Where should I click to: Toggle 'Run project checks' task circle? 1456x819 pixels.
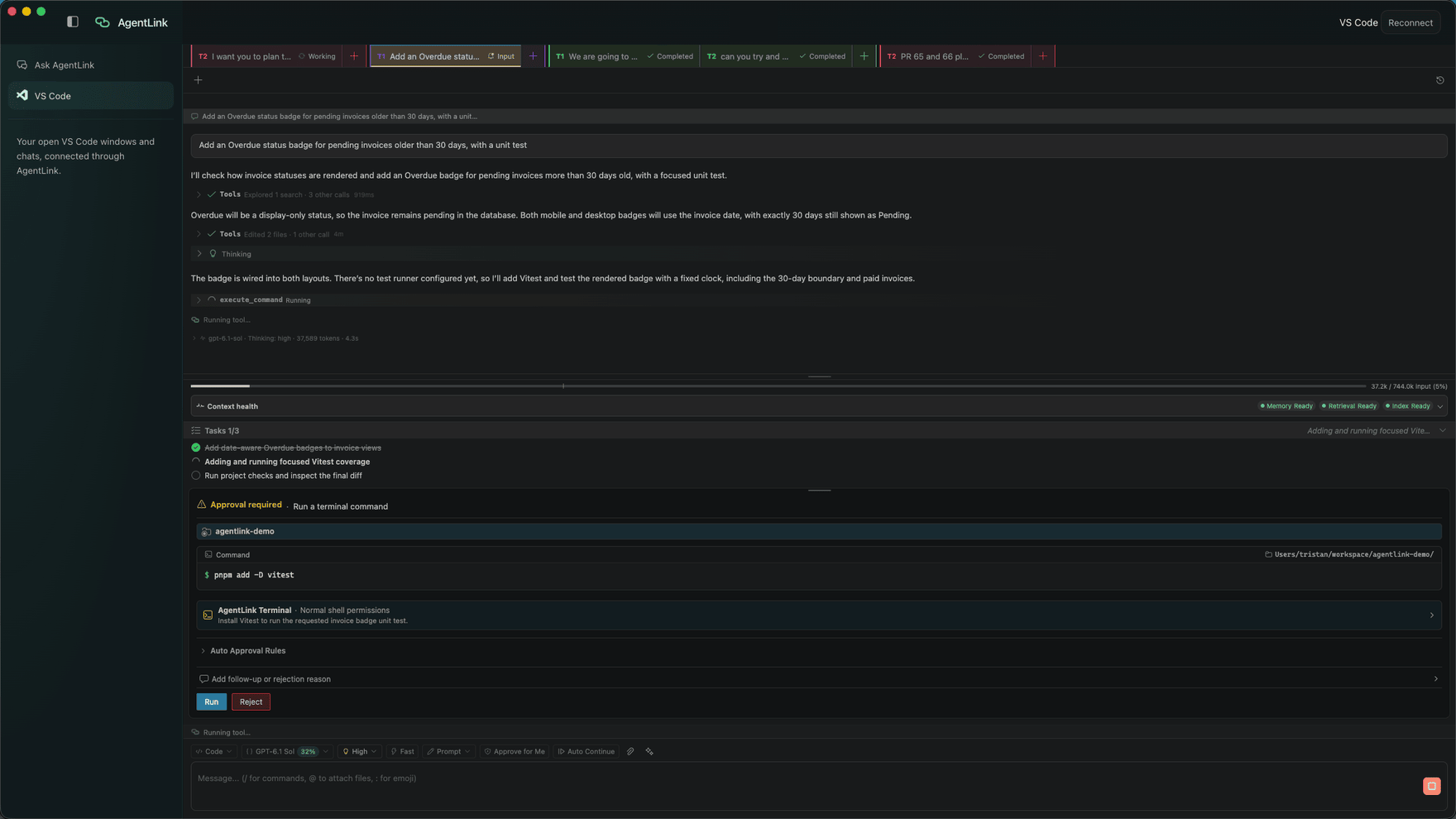196,476
